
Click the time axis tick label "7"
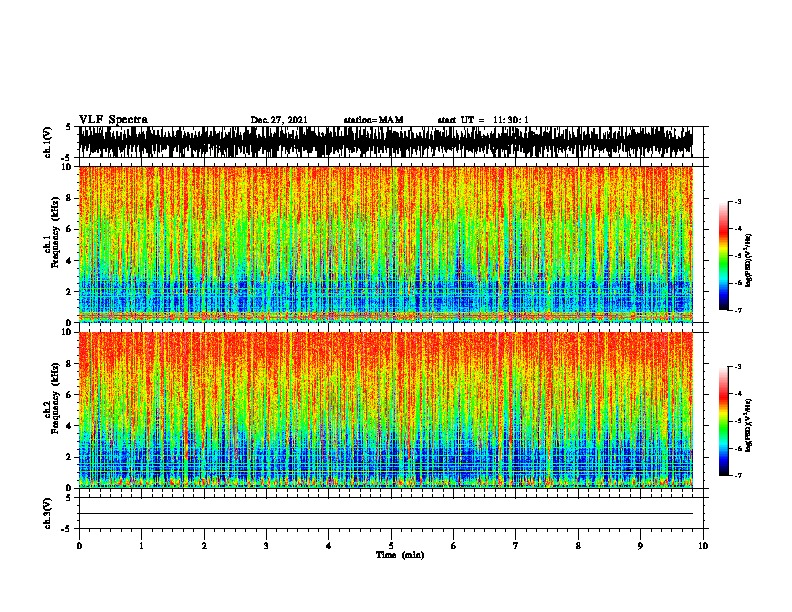pos(516,546)
